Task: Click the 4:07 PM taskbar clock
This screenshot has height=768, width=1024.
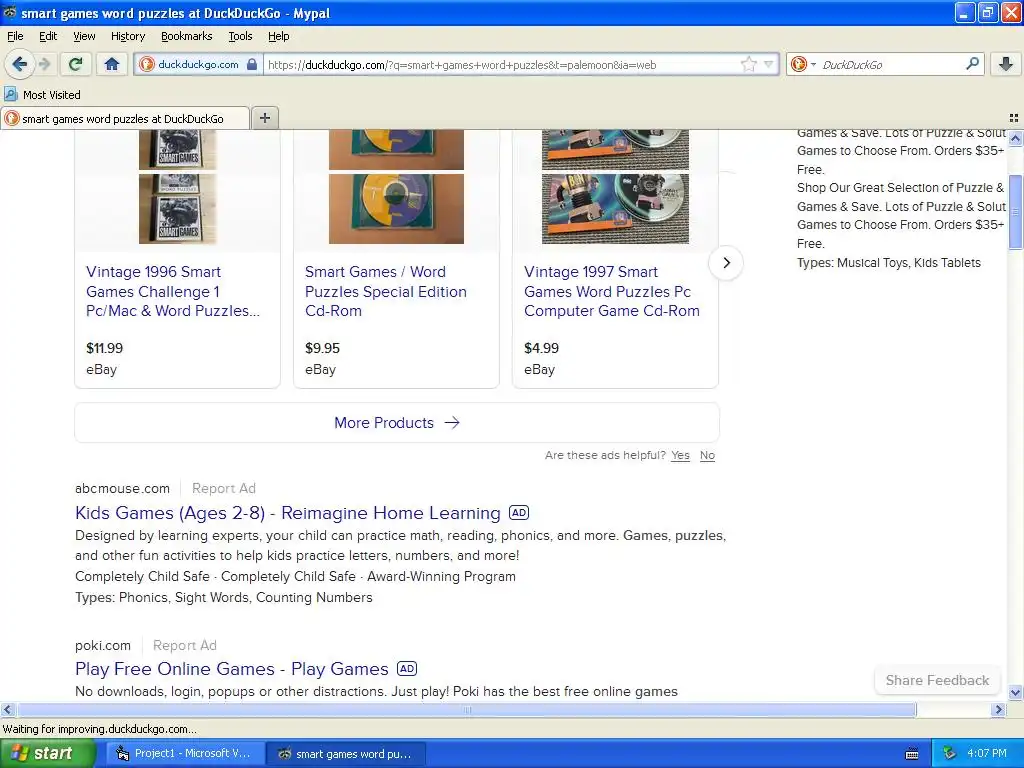Action: click(x=987, y=754)
